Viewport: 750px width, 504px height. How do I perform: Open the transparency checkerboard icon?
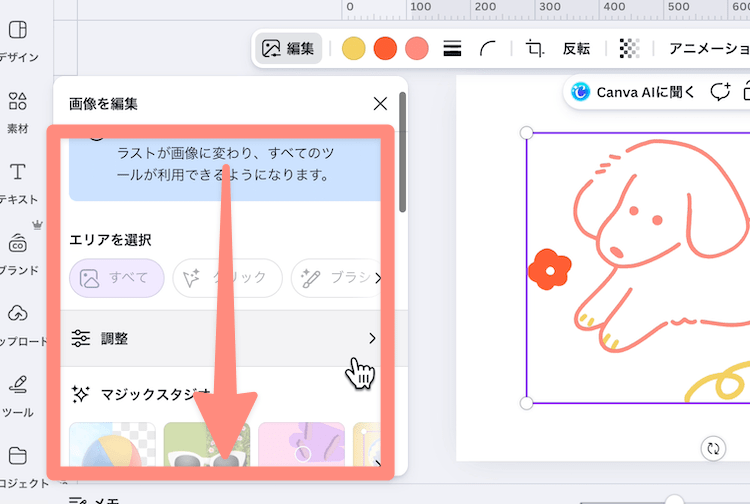click(629, 48)
